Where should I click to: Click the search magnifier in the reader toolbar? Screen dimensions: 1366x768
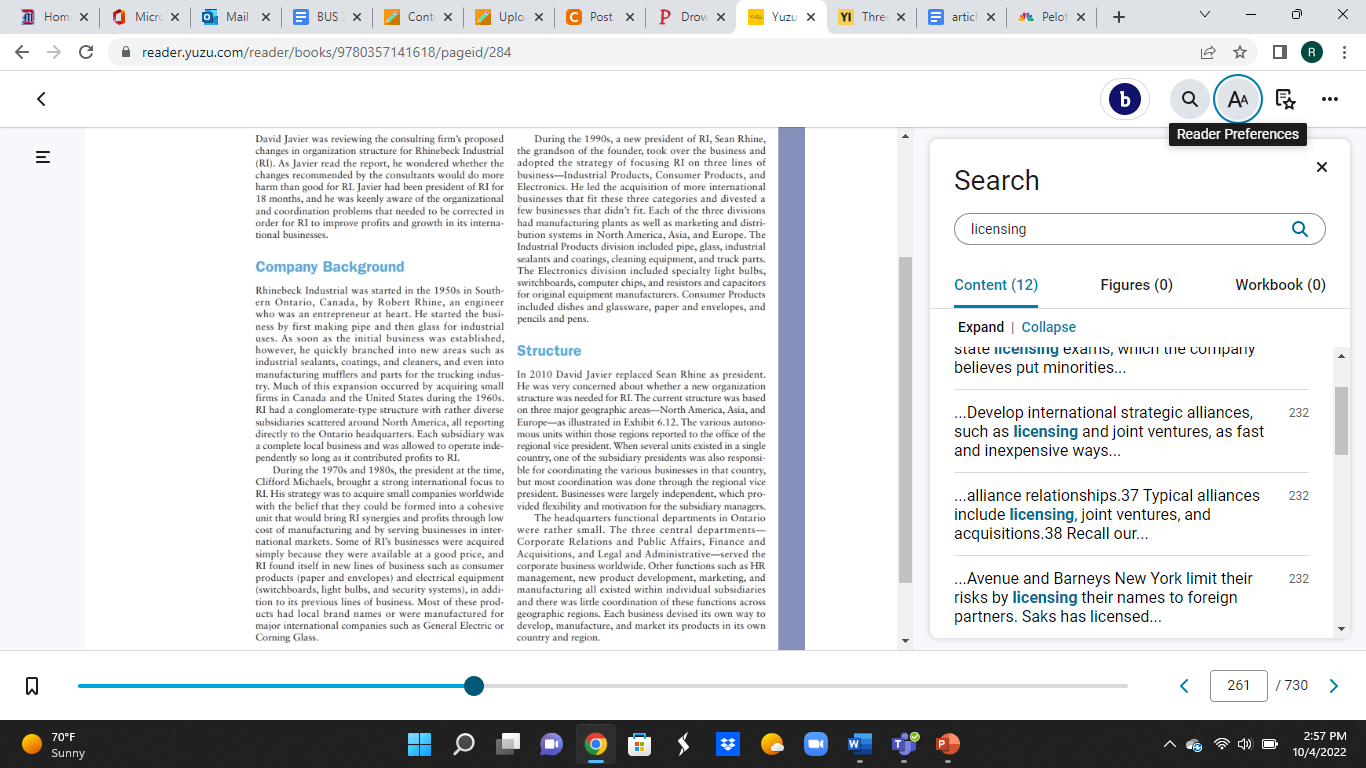pyautogui.click(x=1189, y=99)
